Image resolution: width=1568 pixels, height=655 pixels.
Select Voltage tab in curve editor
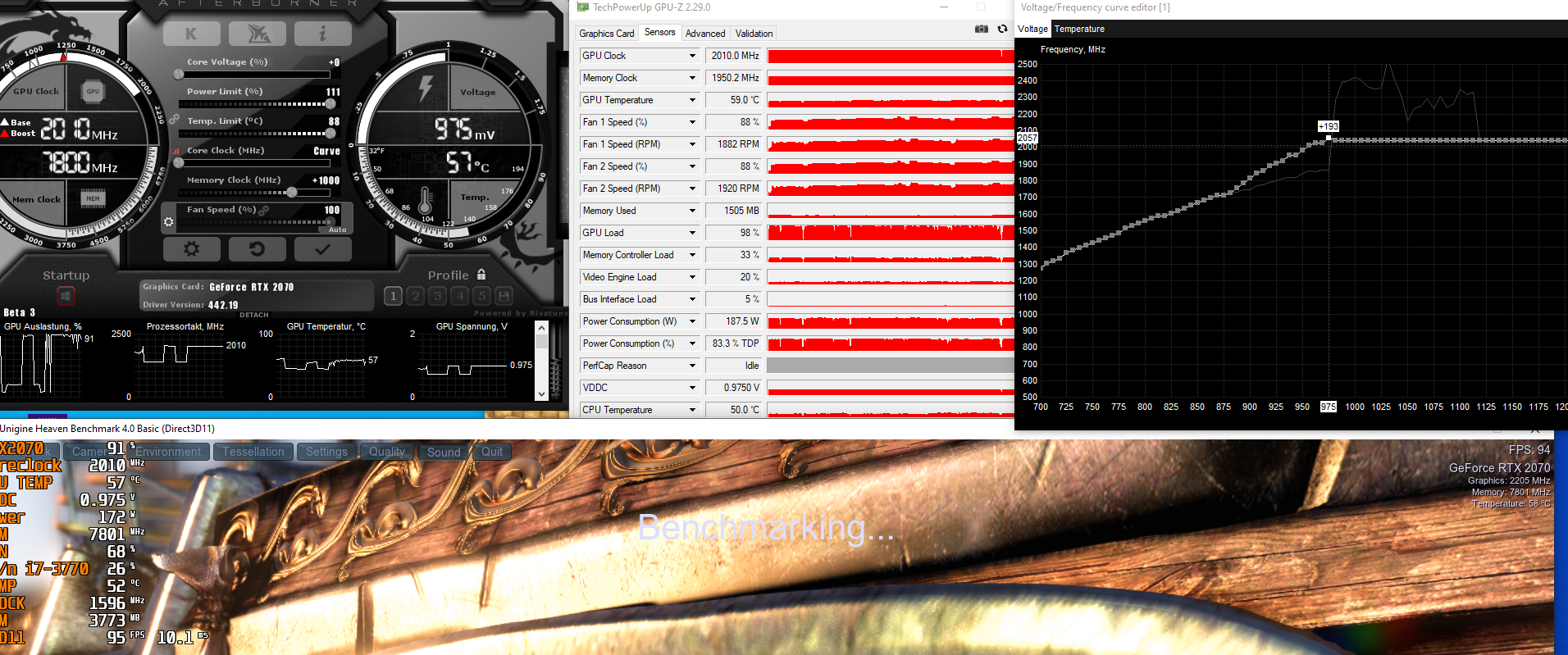[1032, 29]
